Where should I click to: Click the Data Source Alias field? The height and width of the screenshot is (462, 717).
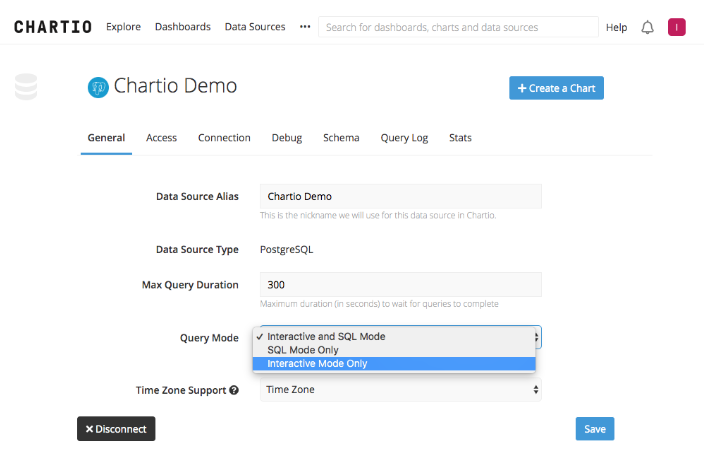401,196
